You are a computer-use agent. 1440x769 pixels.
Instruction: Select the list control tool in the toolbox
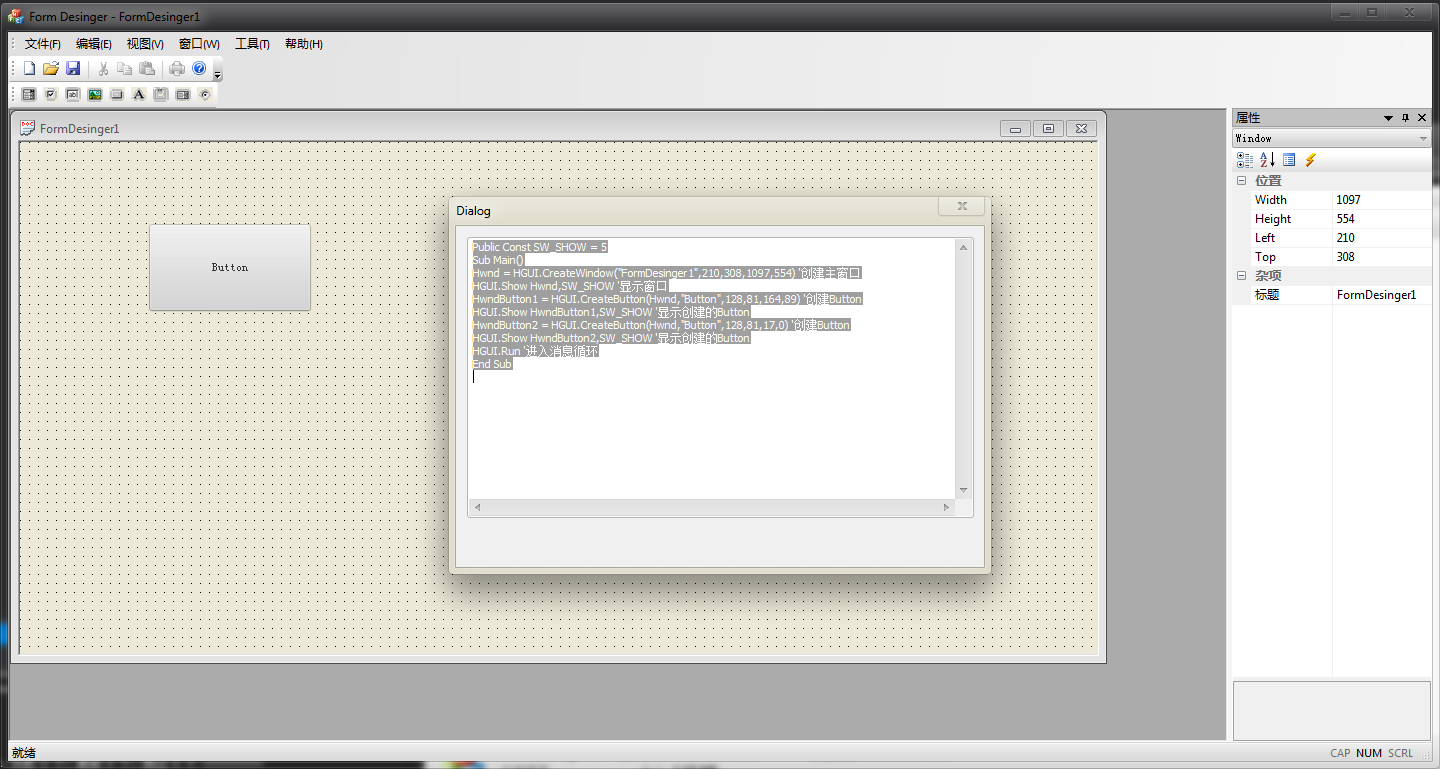pos(29,95)
